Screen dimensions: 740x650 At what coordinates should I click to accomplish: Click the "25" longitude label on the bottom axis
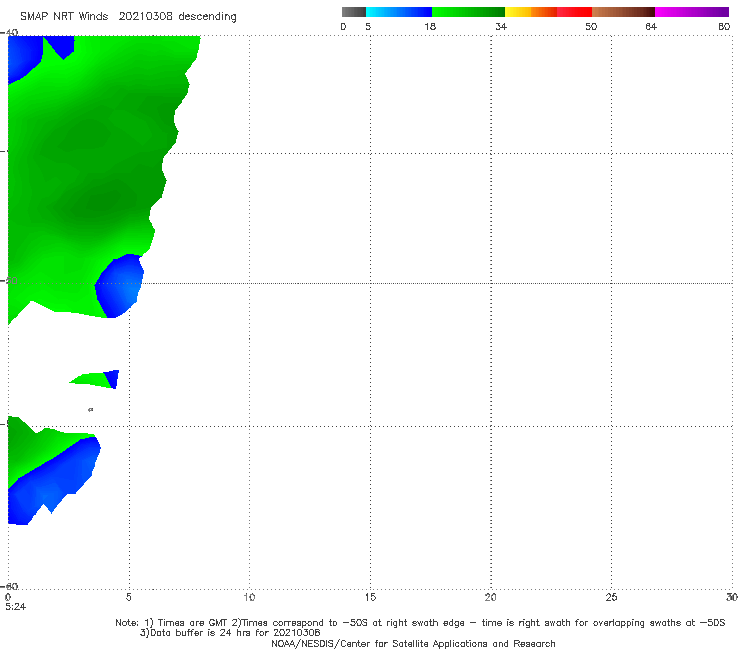tap(611, 598)
